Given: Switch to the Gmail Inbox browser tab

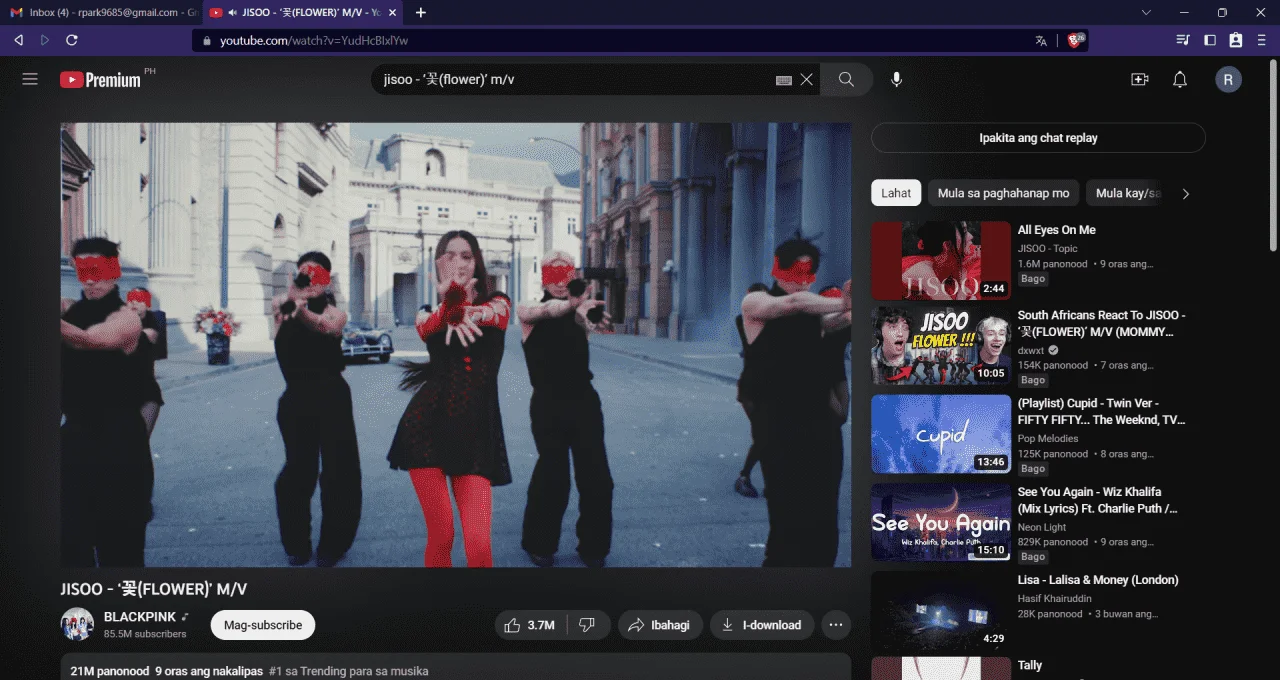Looking at the screenshot, I should (101, 12).
